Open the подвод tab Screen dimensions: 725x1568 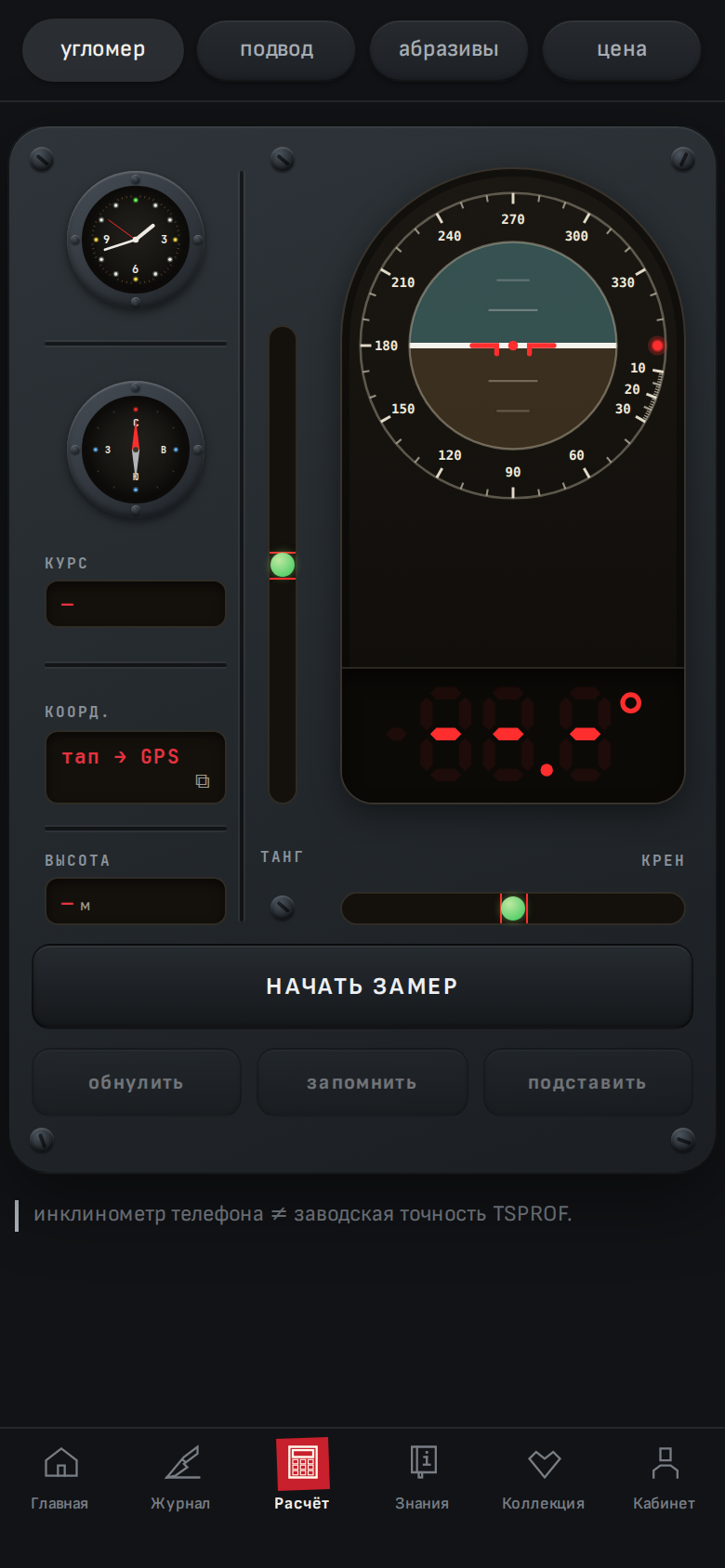pos(276,49)
